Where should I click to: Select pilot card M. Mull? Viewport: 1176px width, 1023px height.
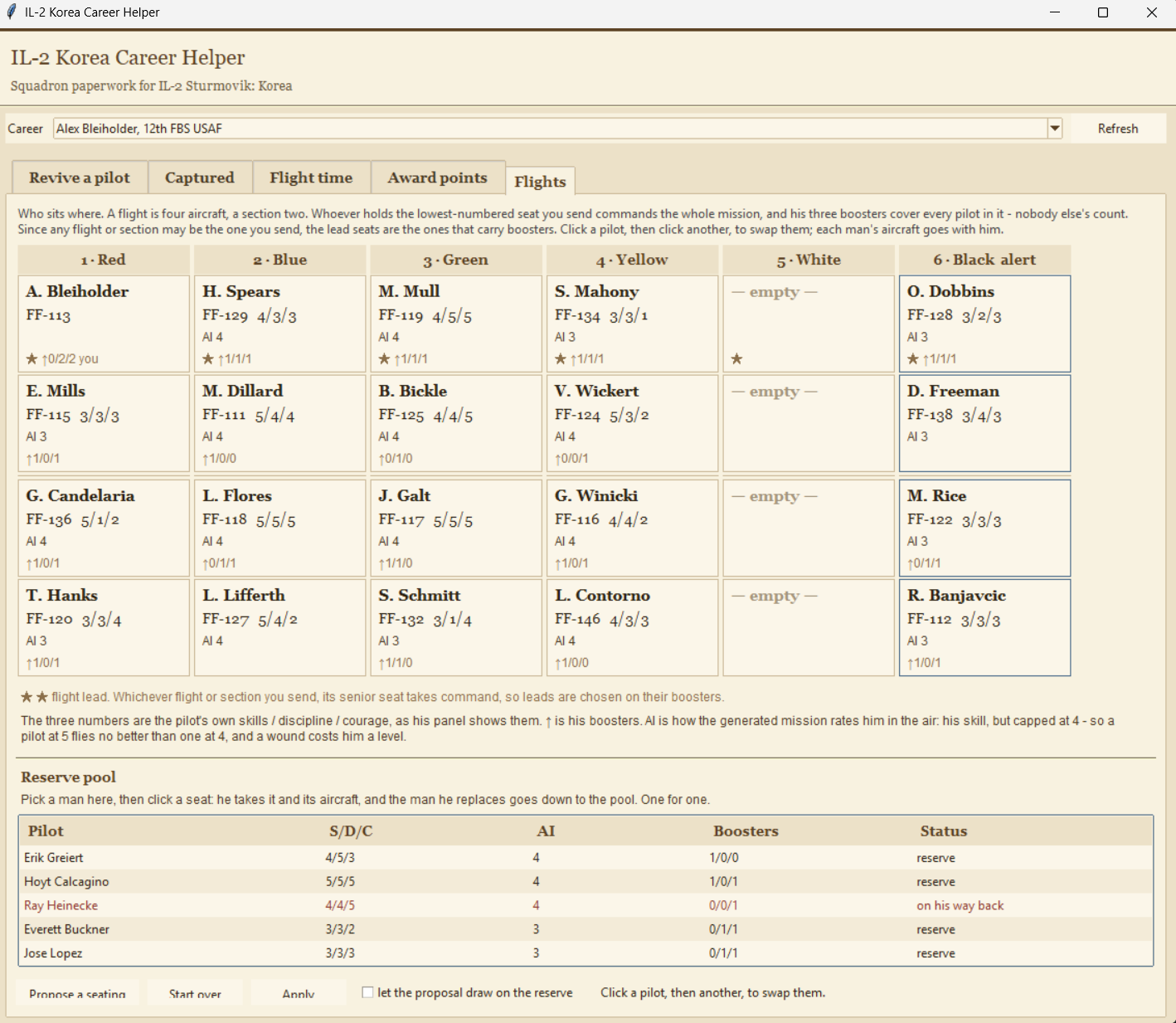(x=456, y=324)
